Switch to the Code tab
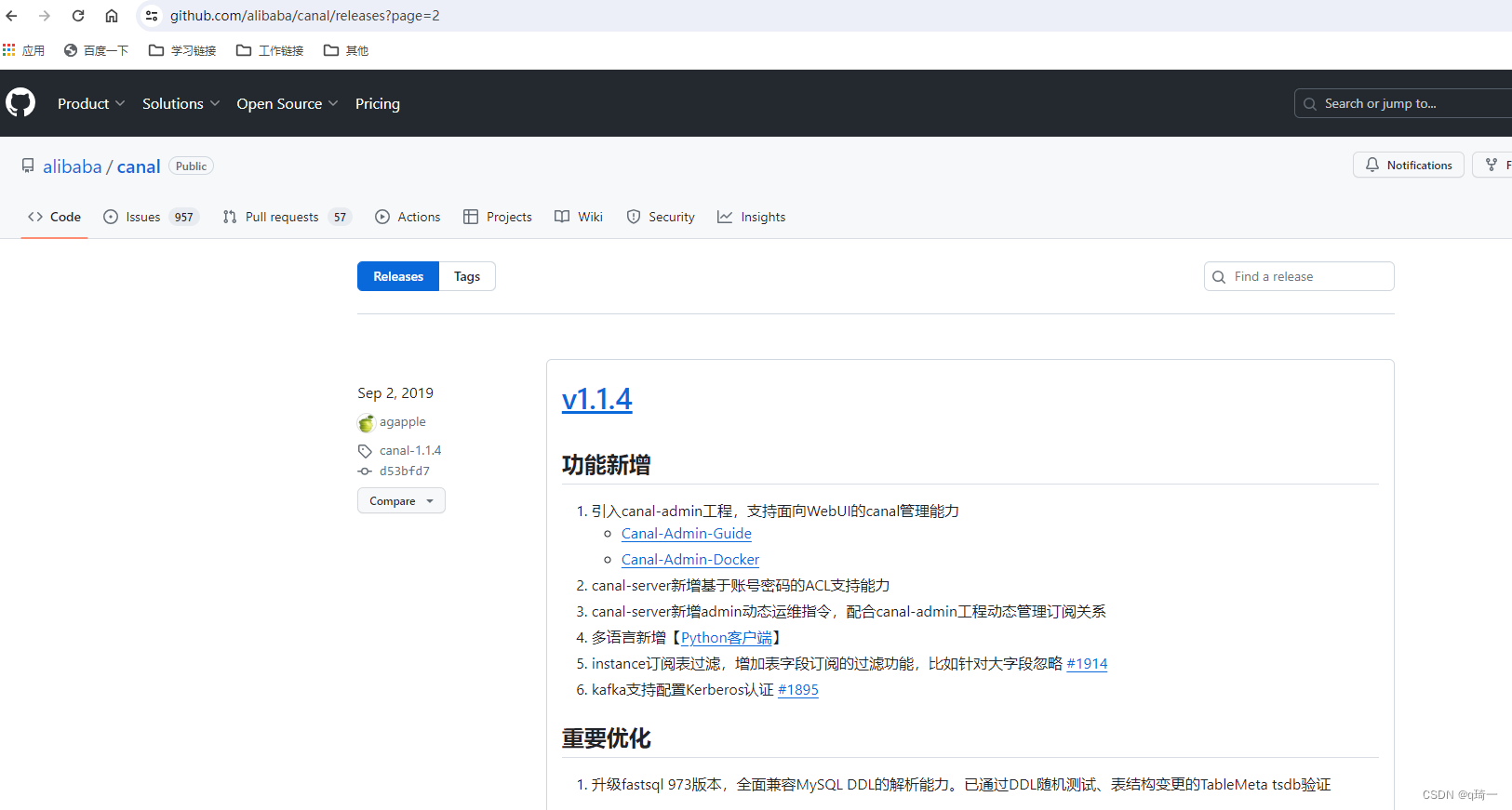This screenshot has width=1512, height=810. tap(54, 217)
